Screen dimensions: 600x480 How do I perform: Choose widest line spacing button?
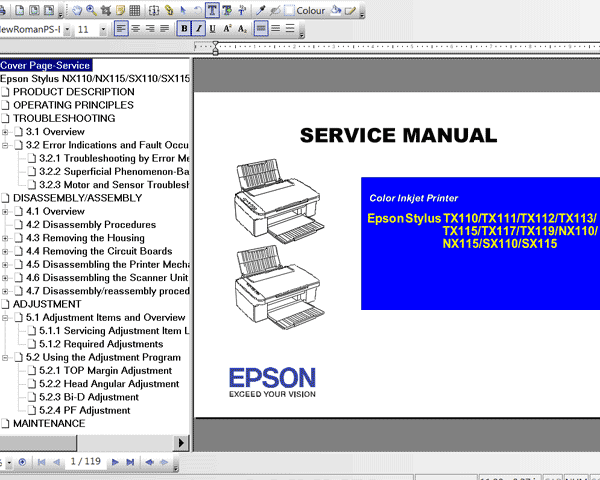coord(290,28)
